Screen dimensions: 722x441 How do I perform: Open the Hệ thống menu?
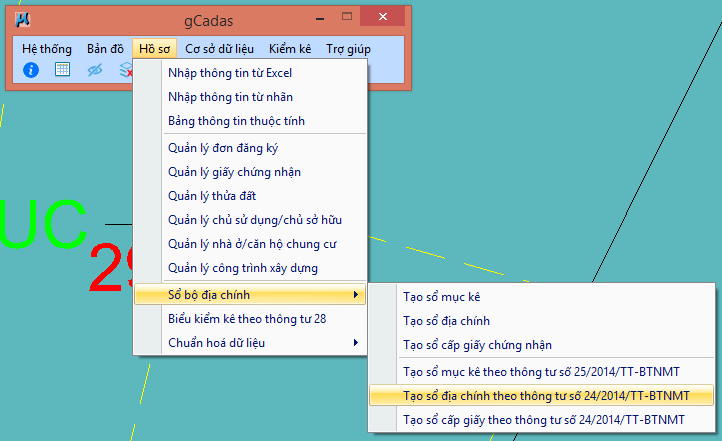[x=47, y=47]
